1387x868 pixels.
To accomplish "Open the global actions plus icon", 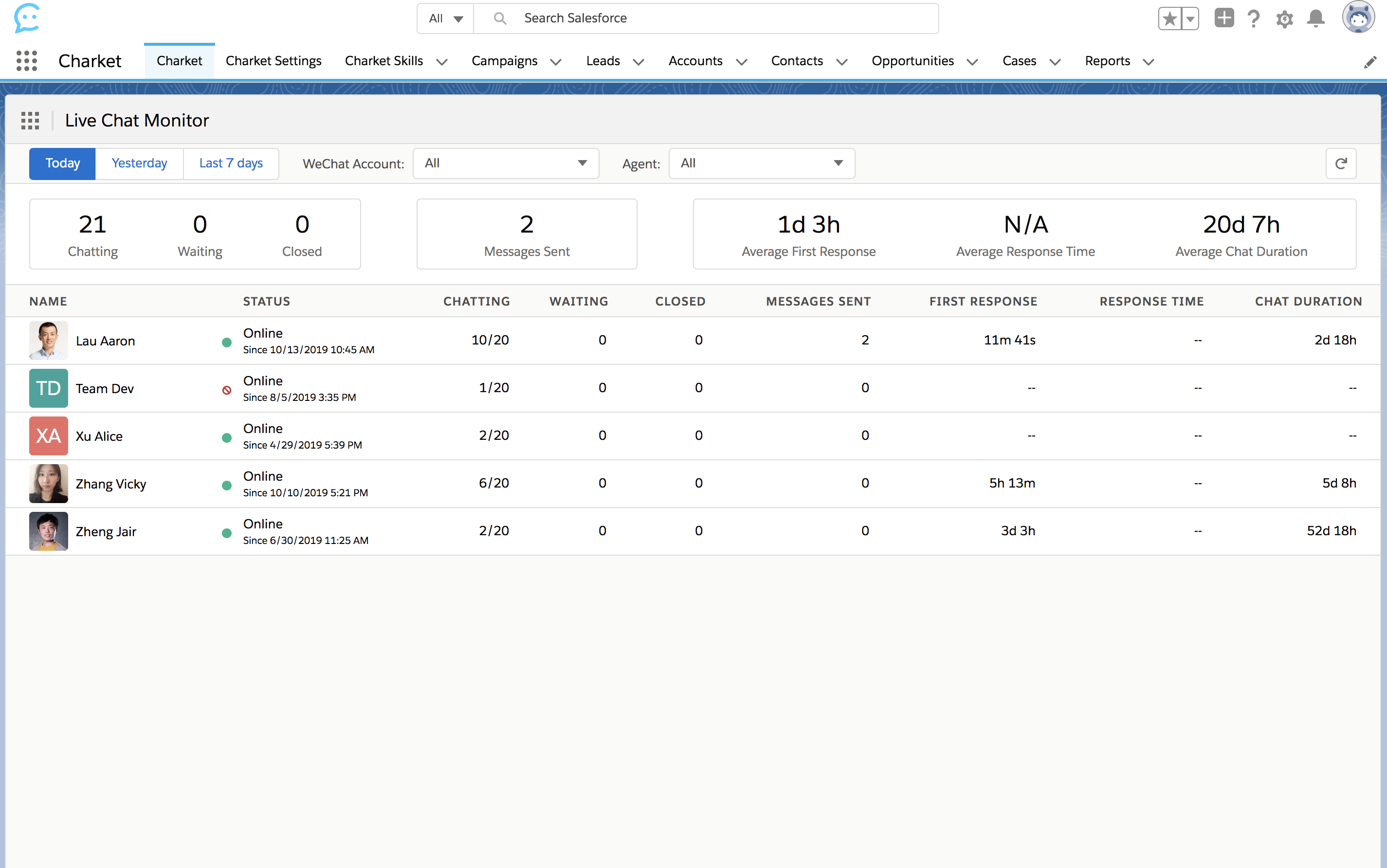I will [x=1223, y=18].
